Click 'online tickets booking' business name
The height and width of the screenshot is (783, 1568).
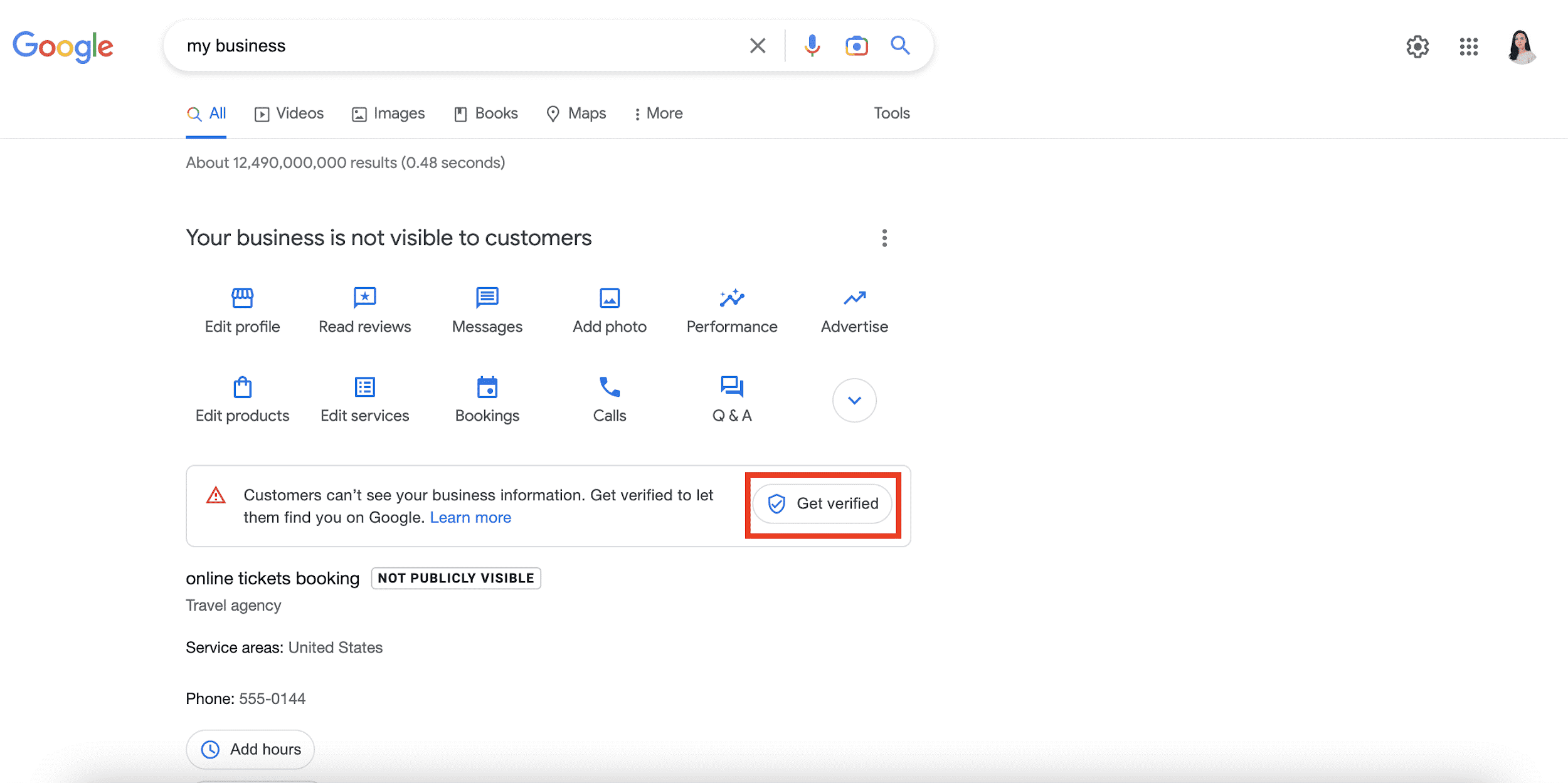273,578
